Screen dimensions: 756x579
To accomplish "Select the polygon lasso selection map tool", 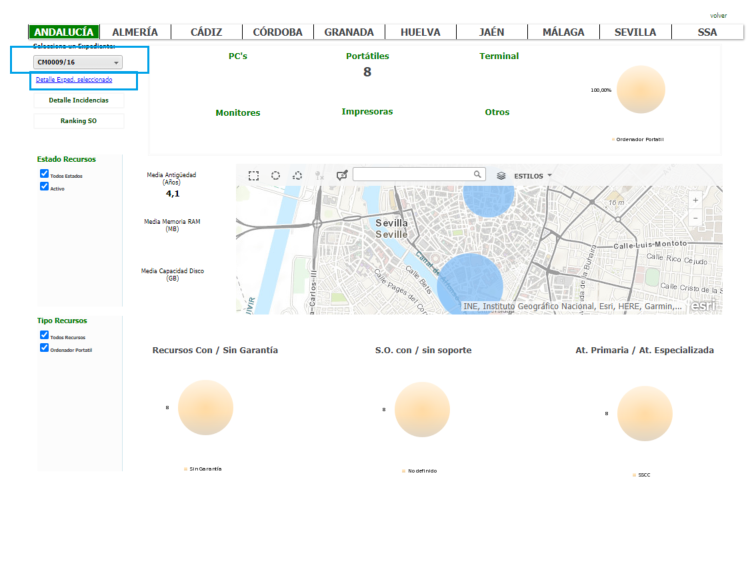I will point(297,175).
